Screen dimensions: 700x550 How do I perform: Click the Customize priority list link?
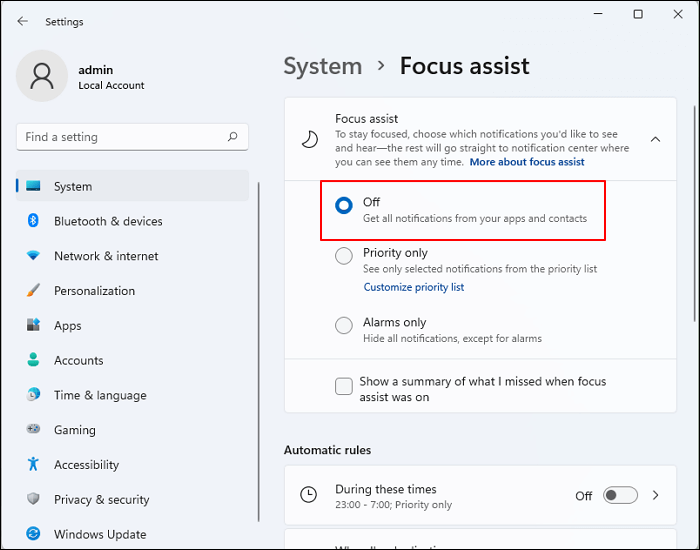tap(413, 287)
